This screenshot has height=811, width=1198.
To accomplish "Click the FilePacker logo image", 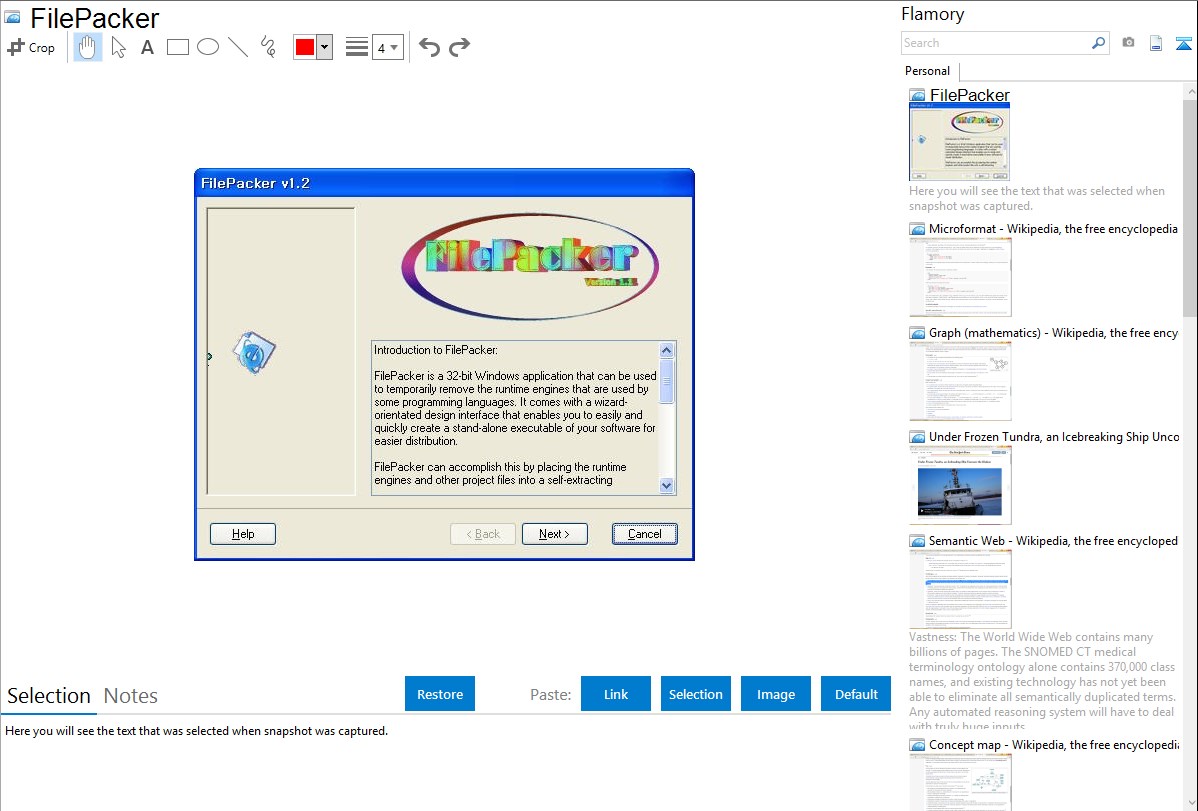I will 529,266.
